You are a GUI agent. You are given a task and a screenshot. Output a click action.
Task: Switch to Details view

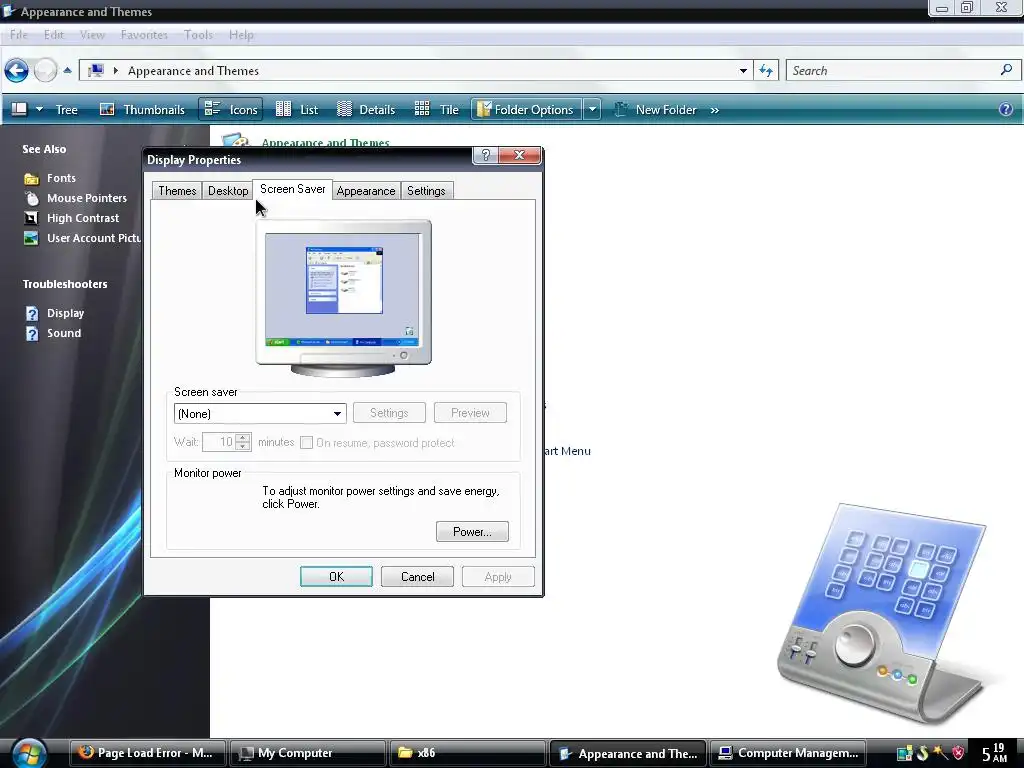pyautogui.click(x=366, y=110)
